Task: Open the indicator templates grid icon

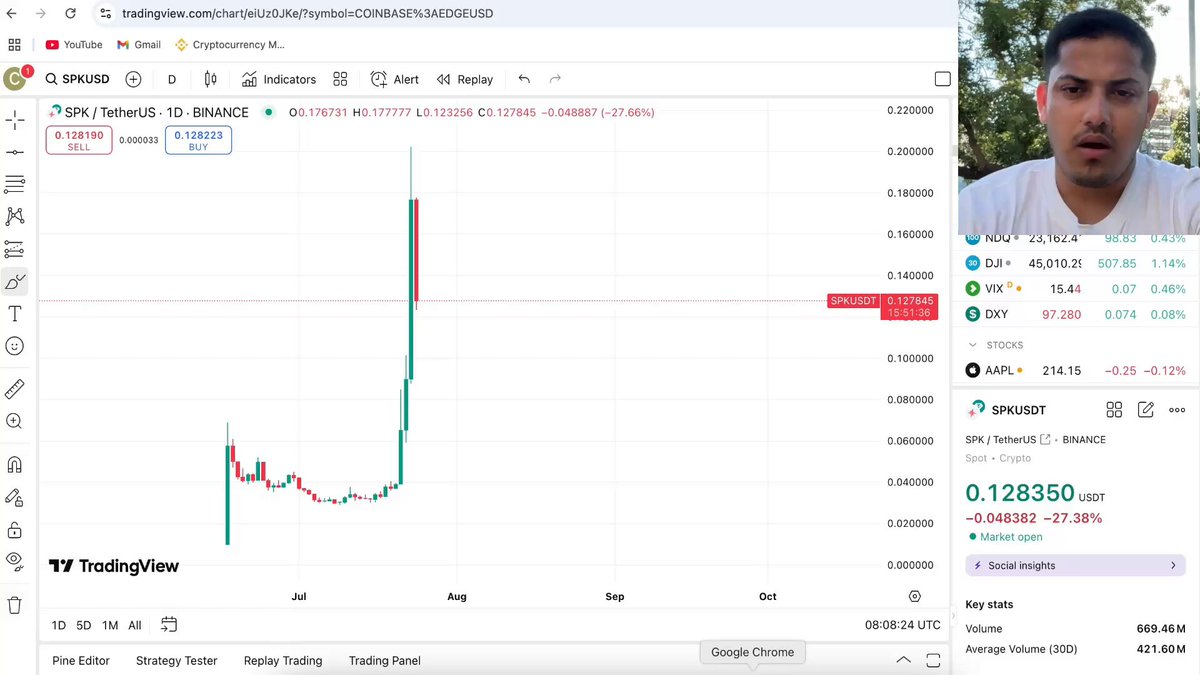Action: click(340, 79)
